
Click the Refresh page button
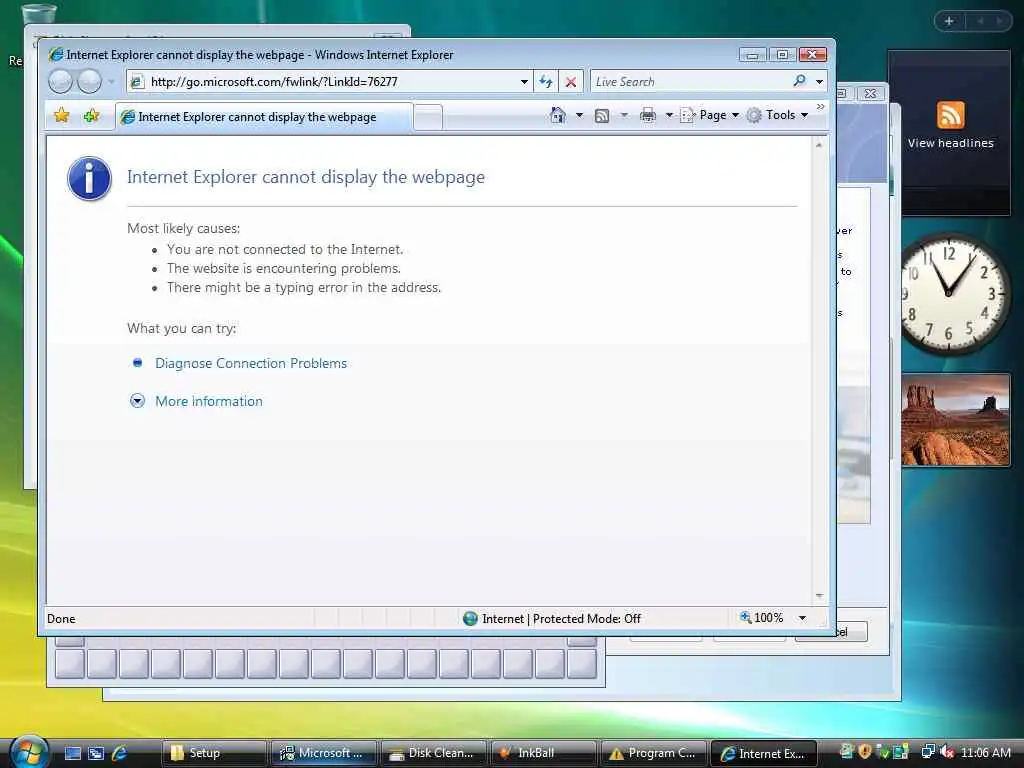click(545, 82)
